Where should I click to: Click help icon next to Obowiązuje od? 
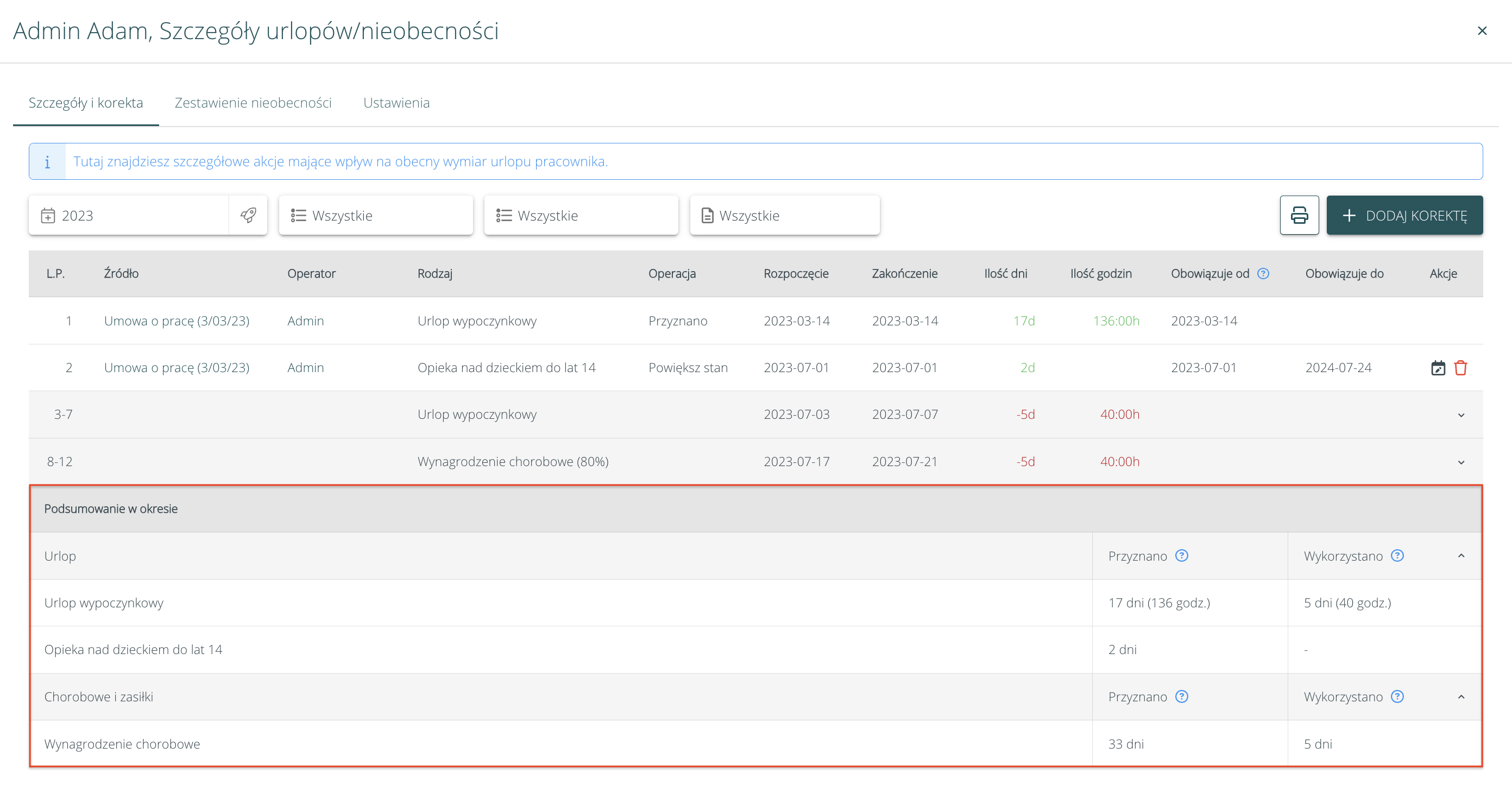click(x=1263, y=274)
